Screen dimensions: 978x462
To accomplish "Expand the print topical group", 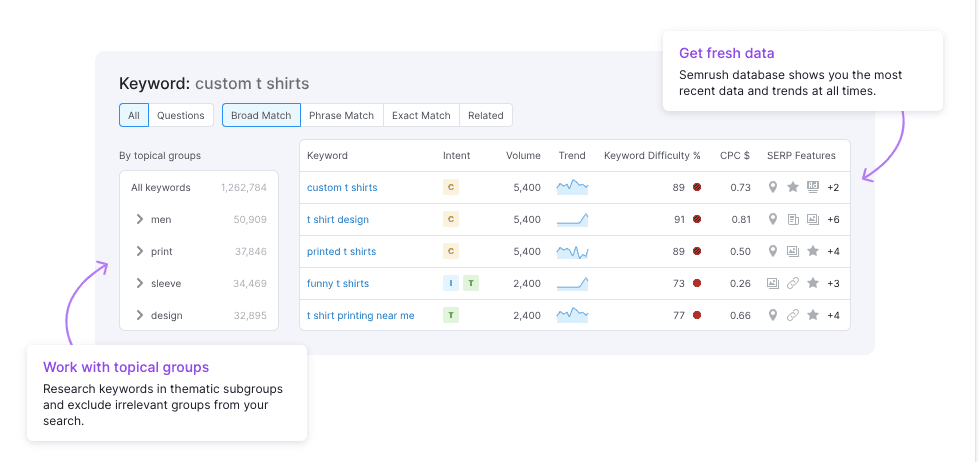I will click(x=140, y=251).
